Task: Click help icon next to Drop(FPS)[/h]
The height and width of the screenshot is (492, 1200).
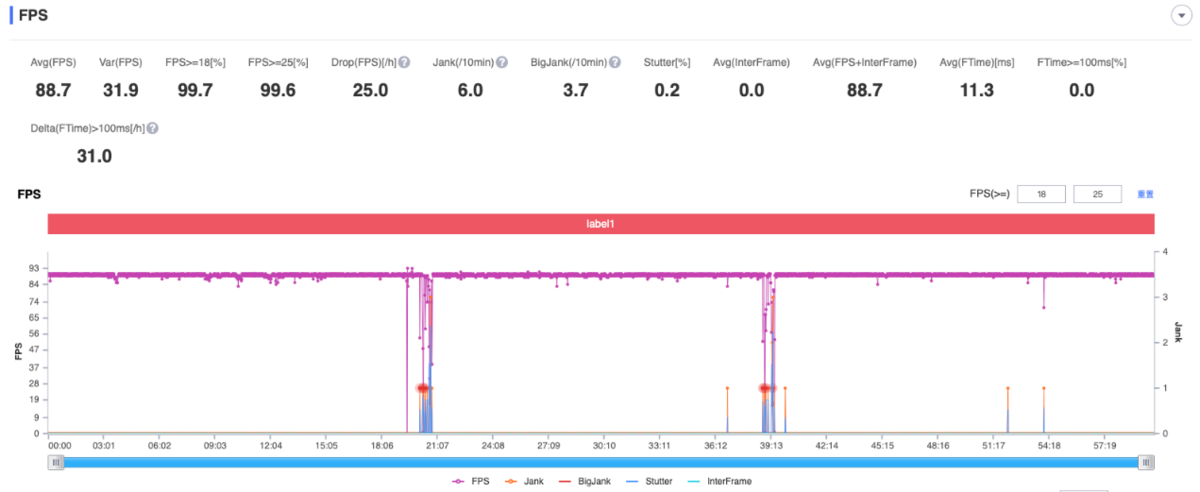Action: tap(405, 62)
